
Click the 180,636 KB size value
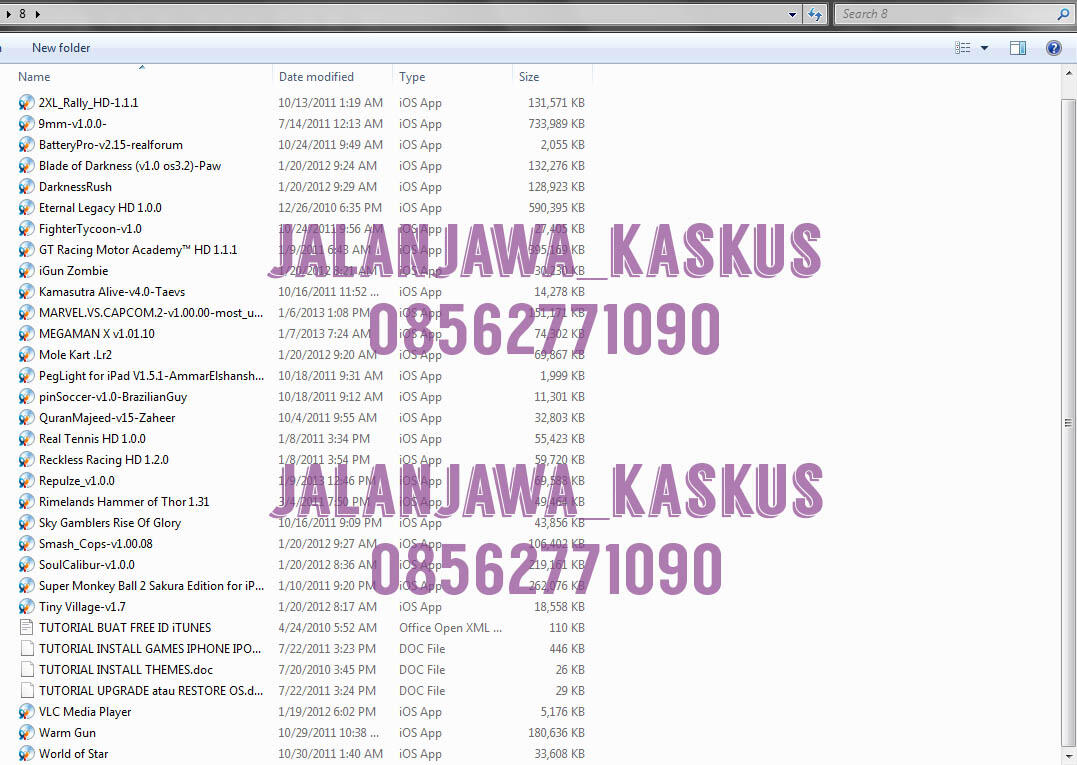click(x=556, y=733)
